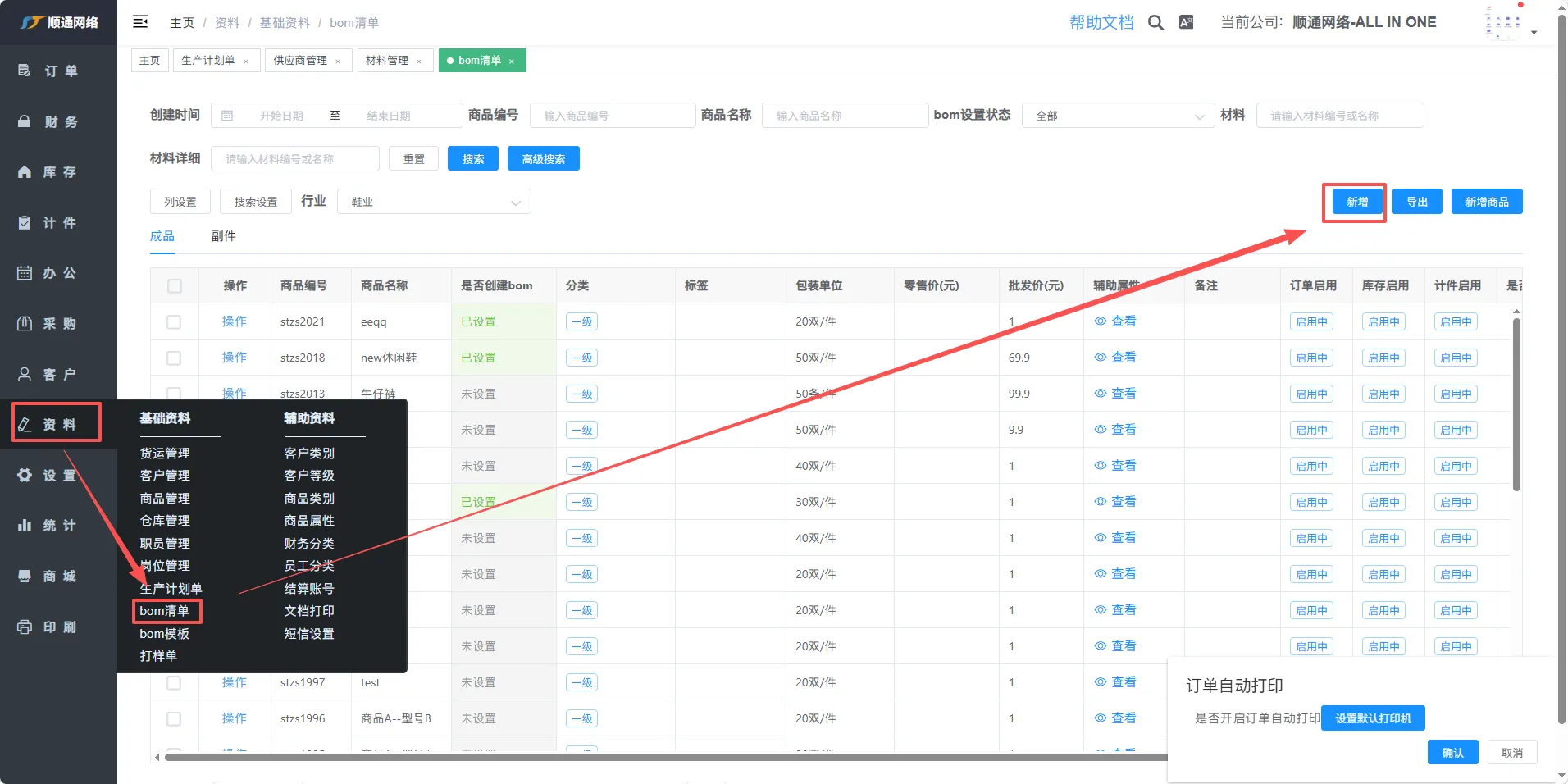Open the user avatar dropdown arrow

1534,33
